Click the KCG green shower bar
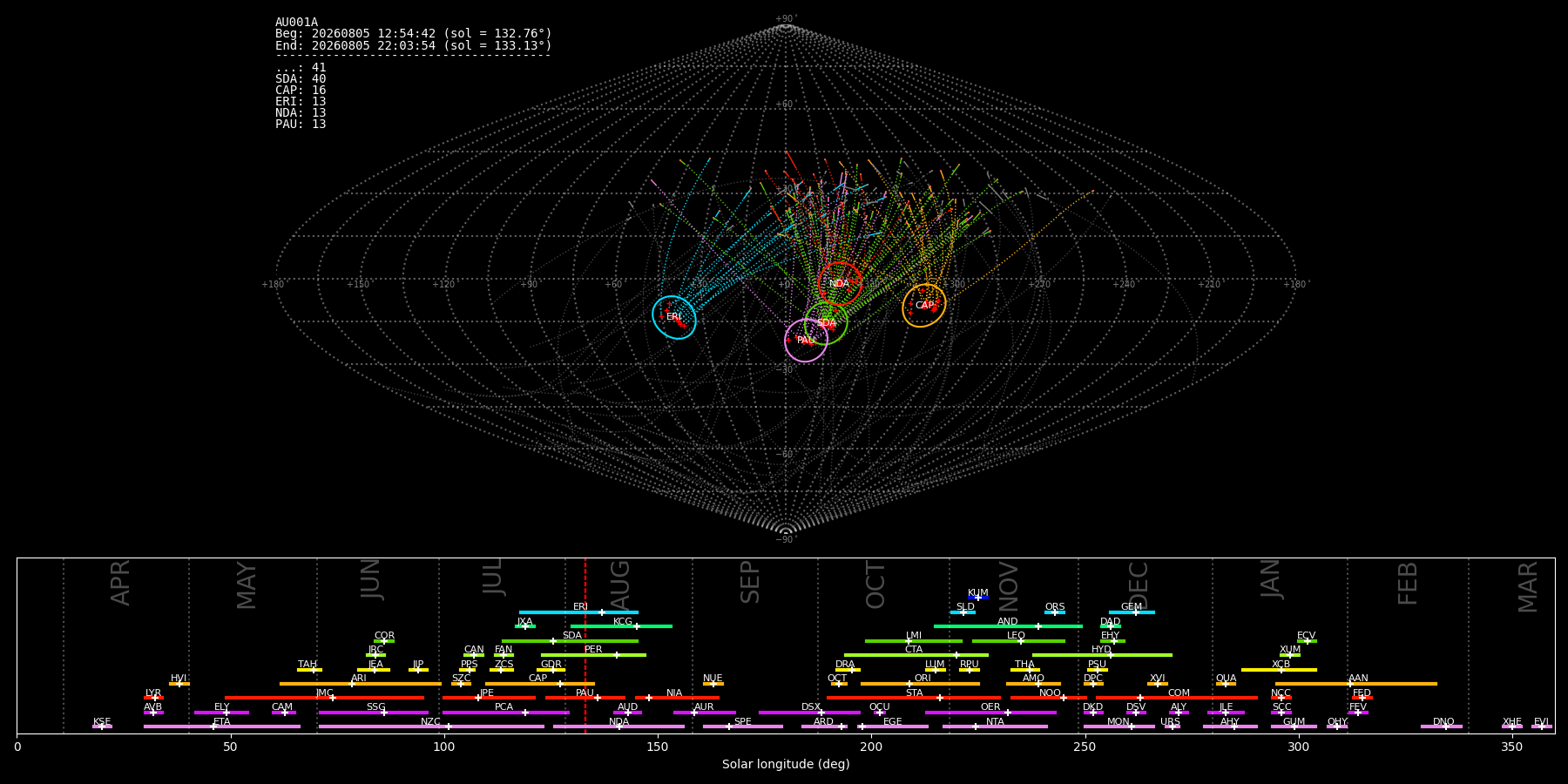Screen dimensions: 1568x784 [621, 626]
